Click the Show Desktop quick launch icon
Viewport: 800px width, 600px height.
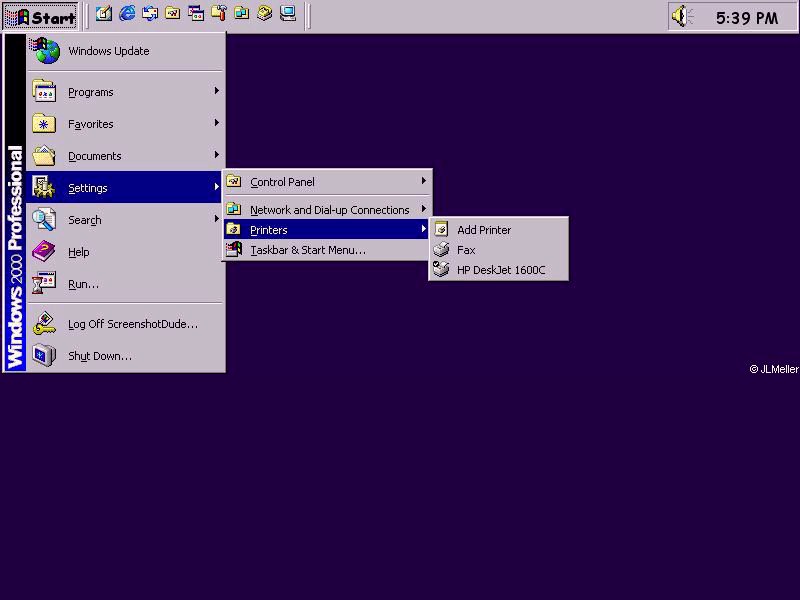click(104, 14)
